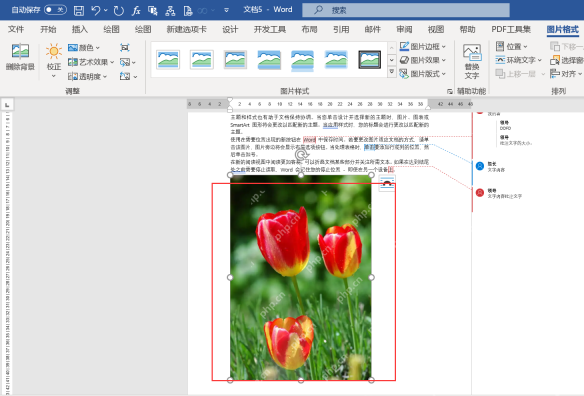Click the hierarchy chart icon in quick access toolbar

170,10
